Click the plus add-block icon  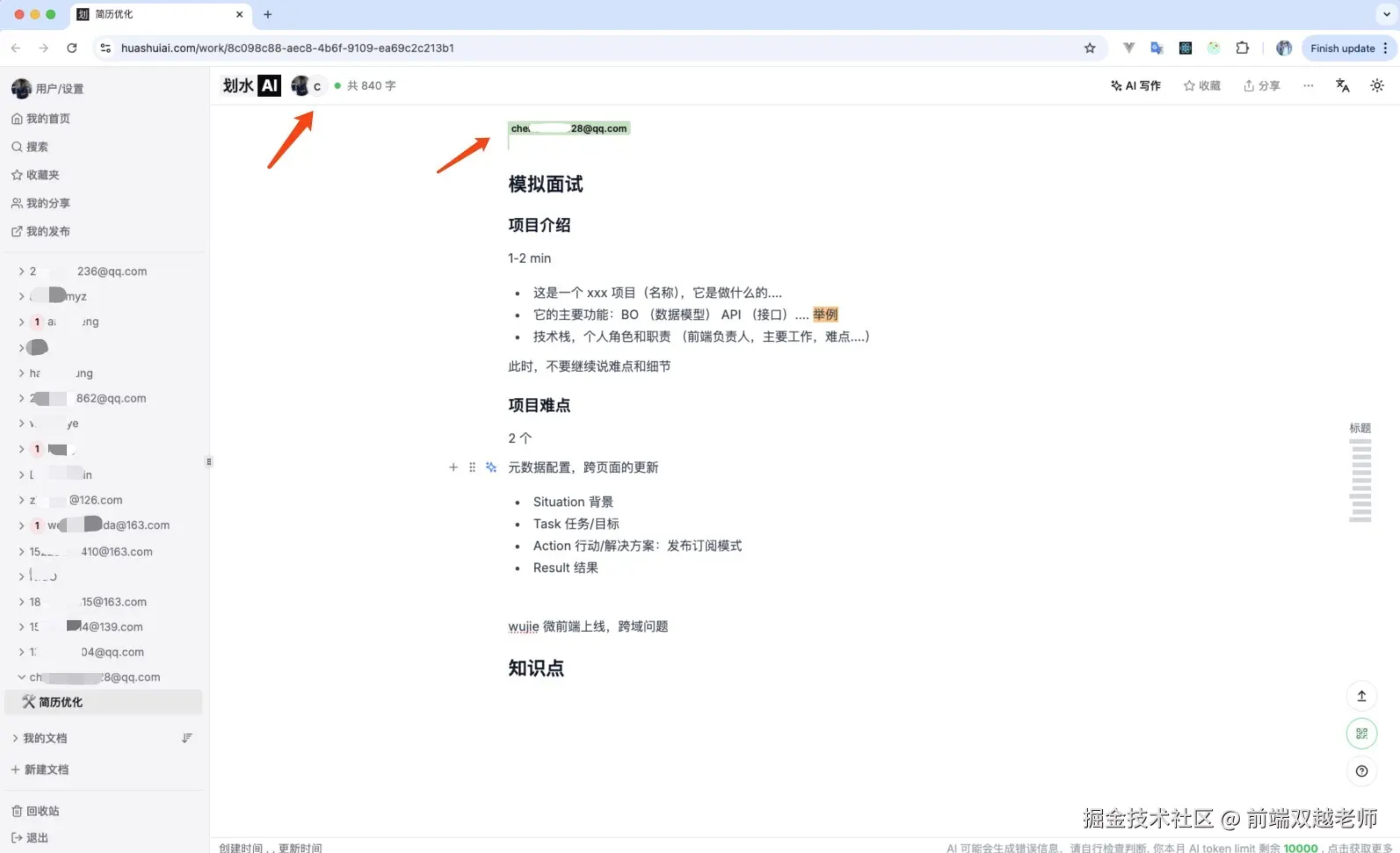[x=453, y=467]
